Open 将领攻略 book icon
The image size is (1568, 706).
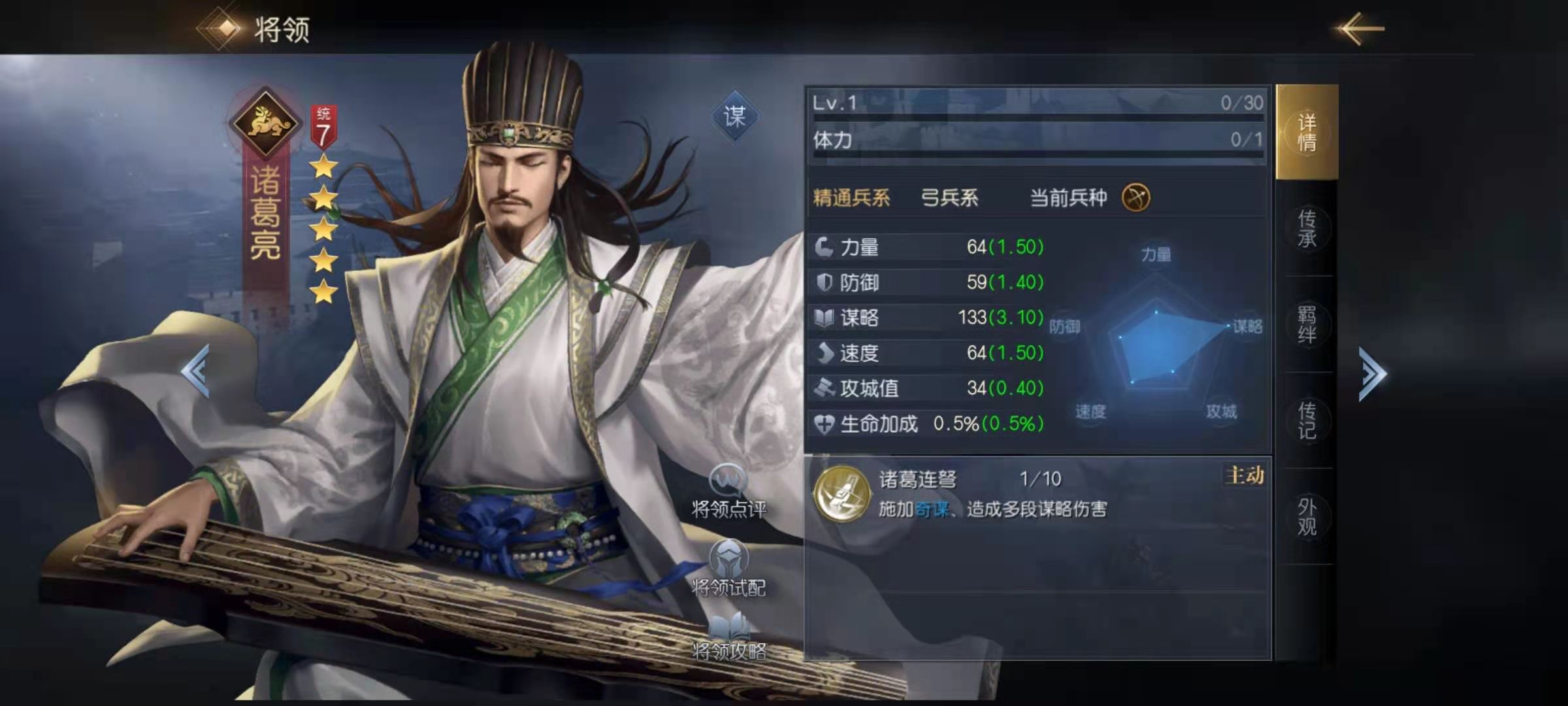729,628
